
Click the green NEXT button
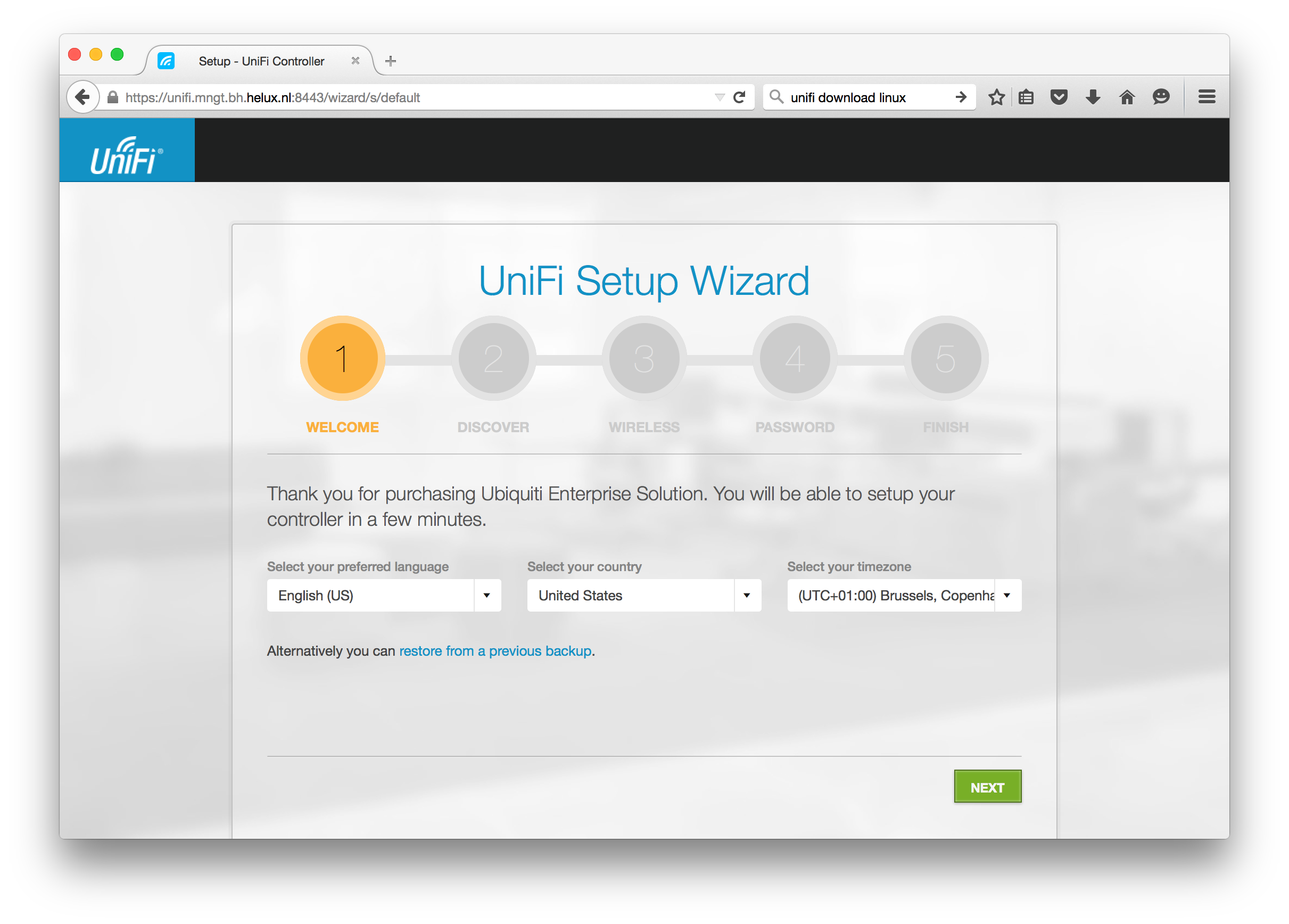pyautogui.click(x=987, y=787)
